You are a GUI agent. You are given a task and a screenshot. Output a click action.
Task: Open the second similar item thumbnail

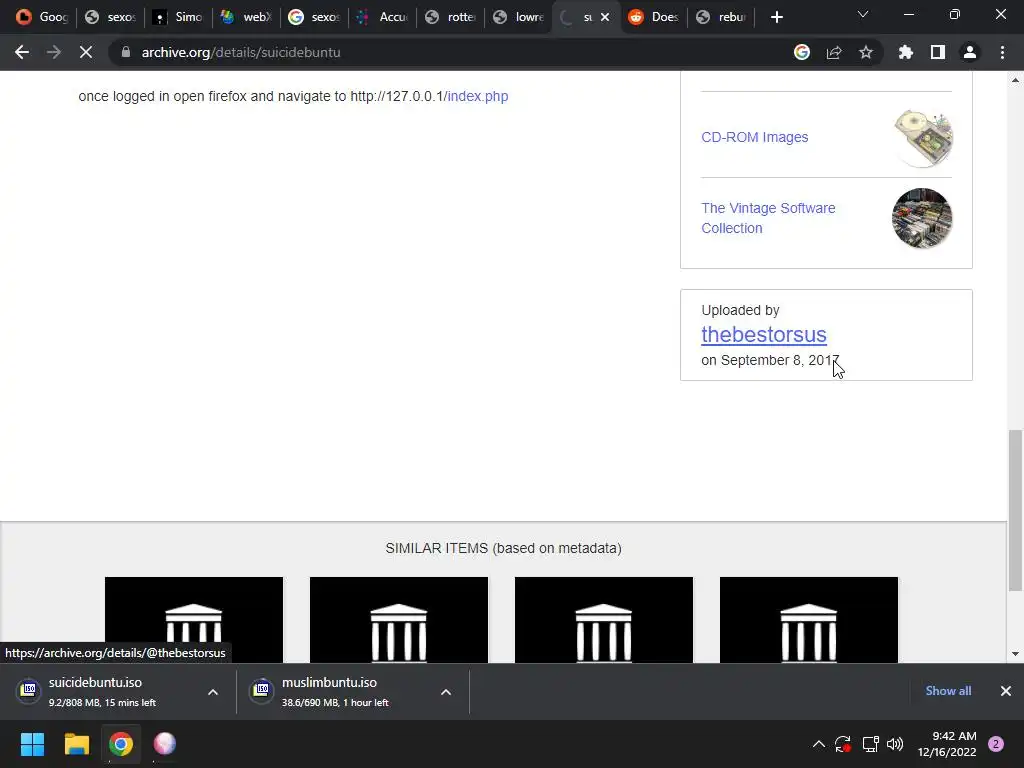pyautogui.click(x=399, y=620)
